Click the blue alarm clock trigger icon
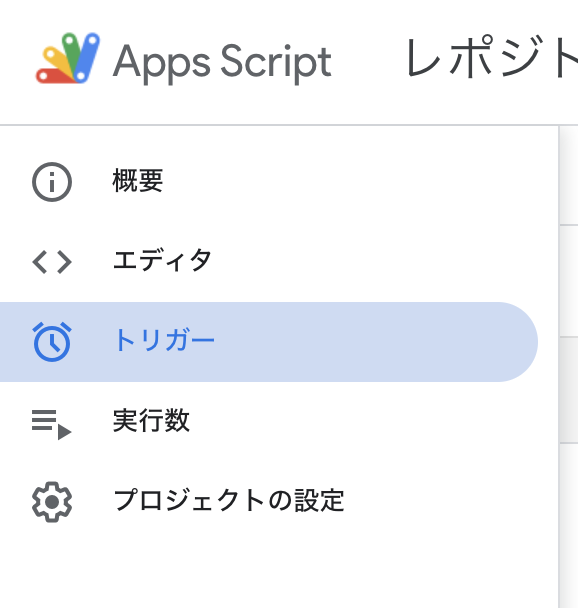The height and width of the screenshot is (608, 578). point(52,342)
